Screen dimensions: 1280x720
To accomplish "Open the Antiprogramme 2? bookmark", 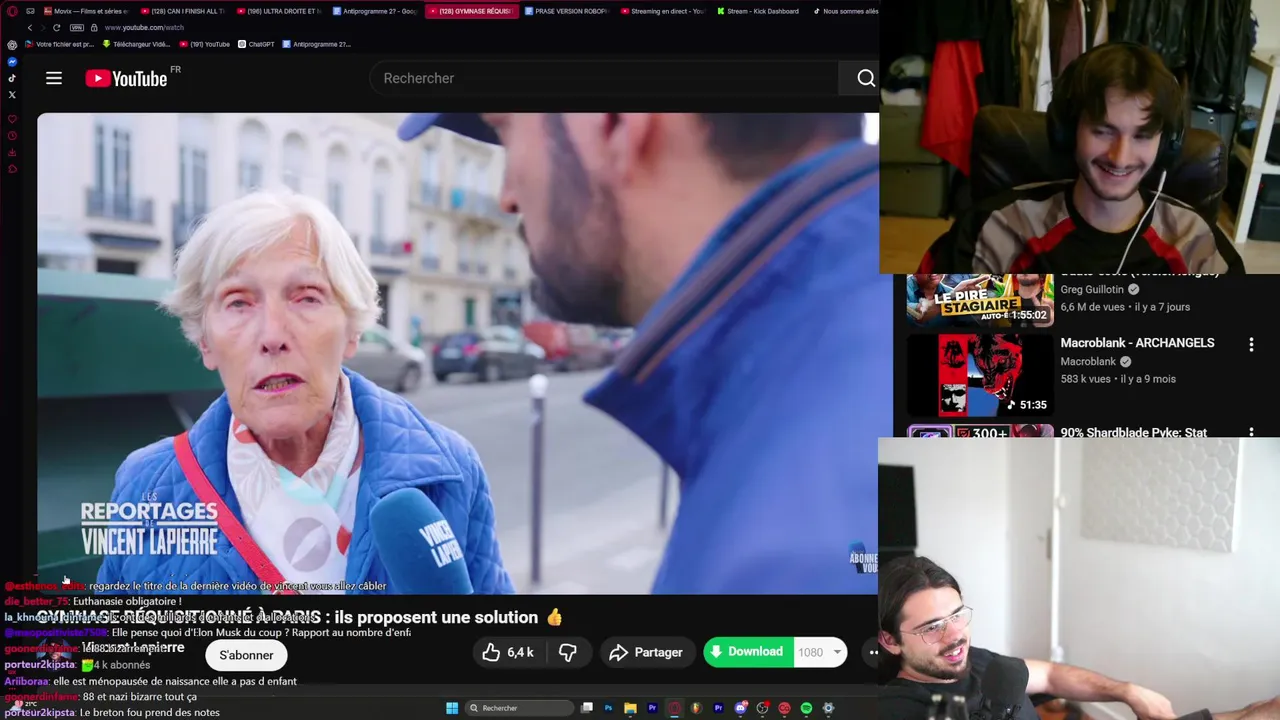I will tap(317, 44).
